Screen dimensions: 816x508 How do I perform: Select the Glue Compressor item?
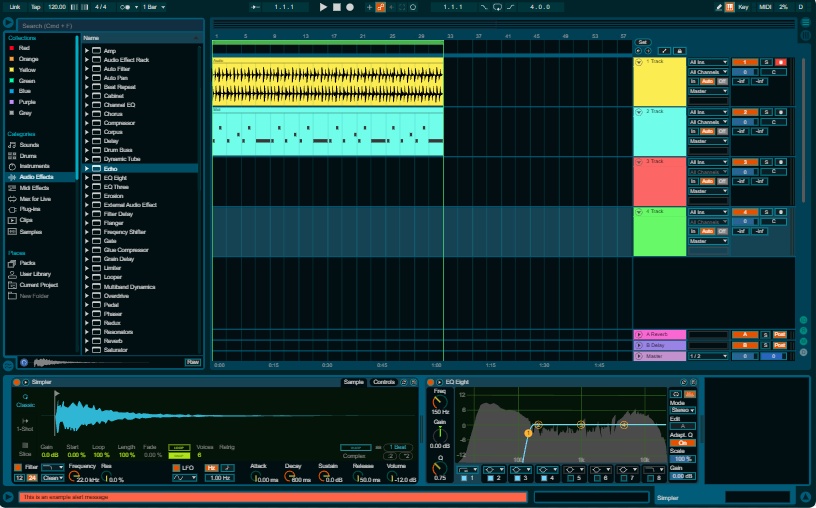[x=126, y=250]
